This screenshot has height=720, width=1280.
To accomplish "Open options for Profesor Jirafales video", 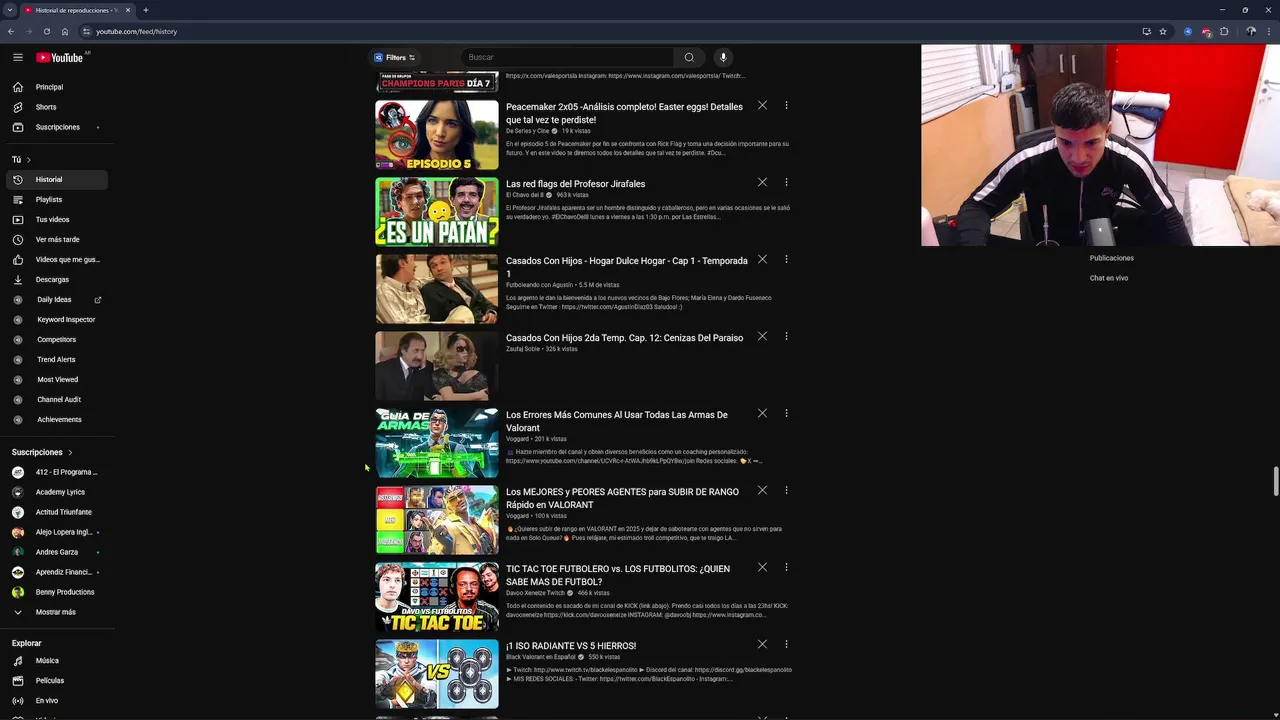I will point(786,182).
